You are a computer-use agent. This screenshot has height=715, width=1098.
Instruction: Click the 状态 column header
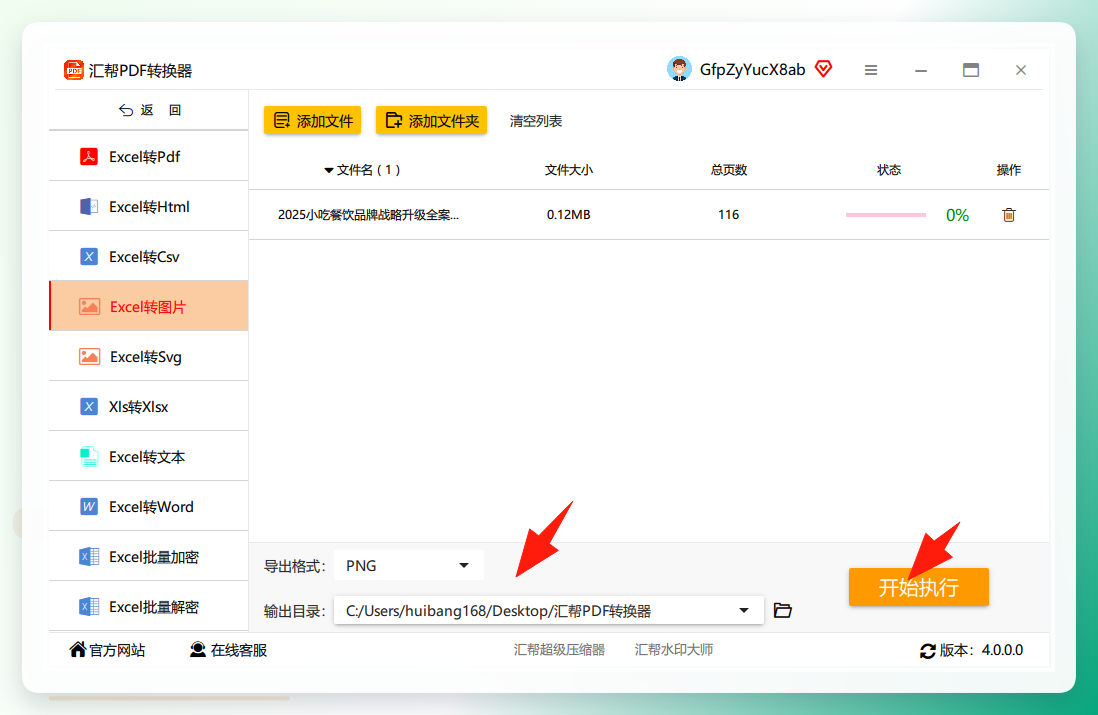pos(889,170)
